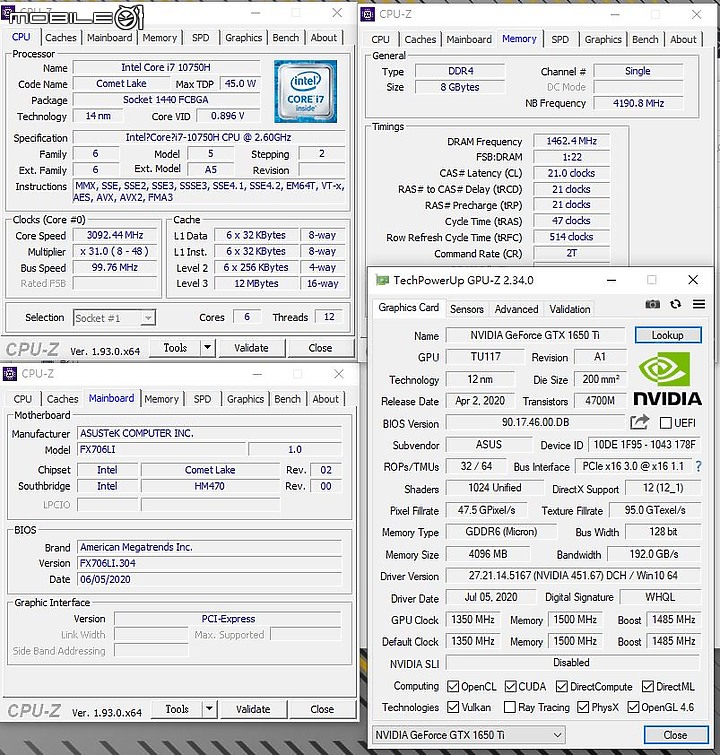
Task: Click processor name Intel Core i7 10750H
Action: 166,67
